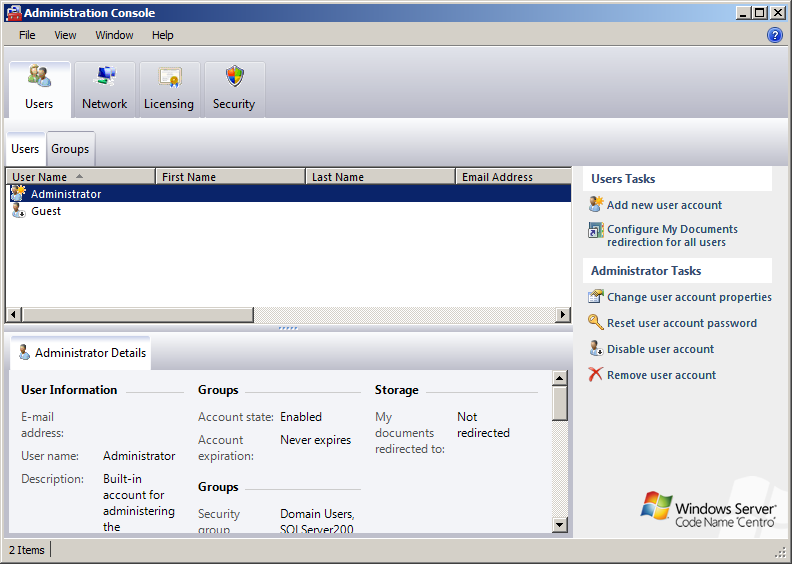Click the blue help question-mark icon
792x564 pixels.
(x=774, y=35)
